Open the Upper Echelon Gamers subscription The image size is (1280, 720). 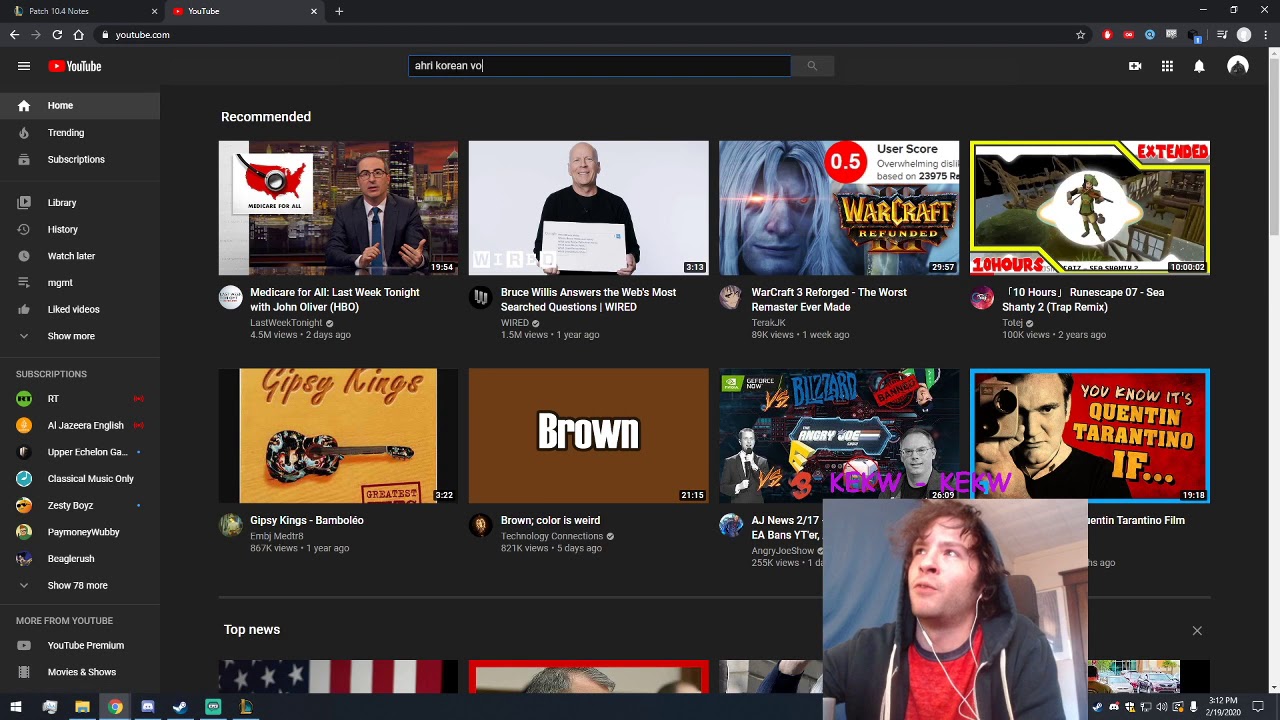(80, 452)
